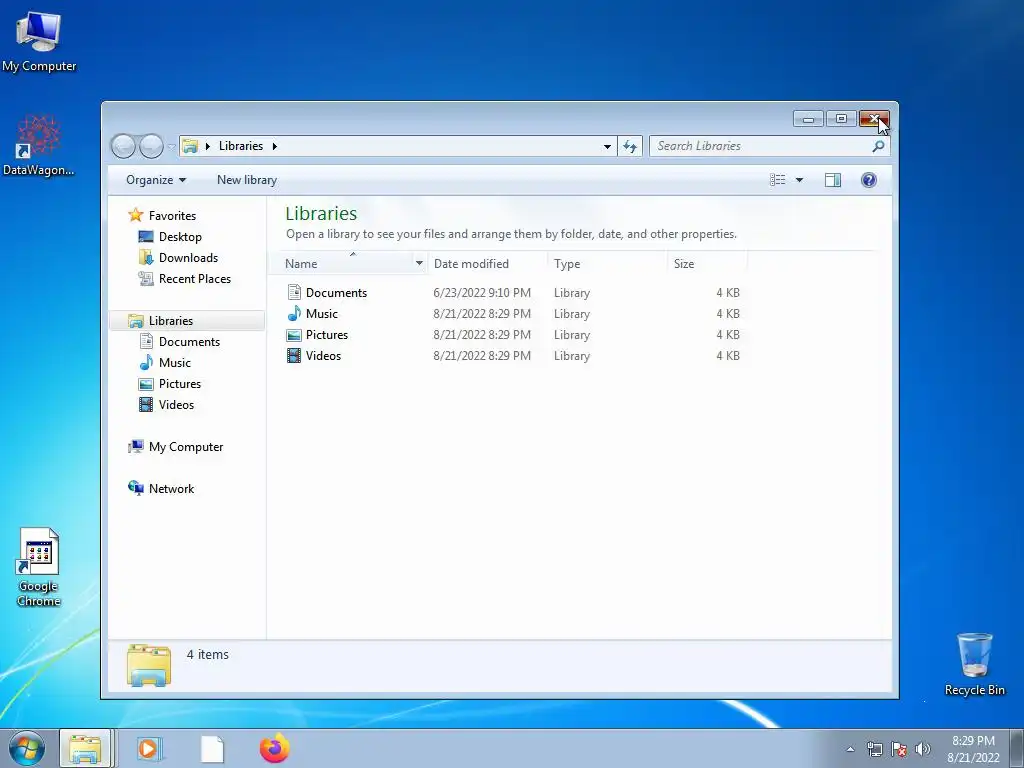
Task: Open the Help icon in toolbar
Action: [x=869, y=180]
